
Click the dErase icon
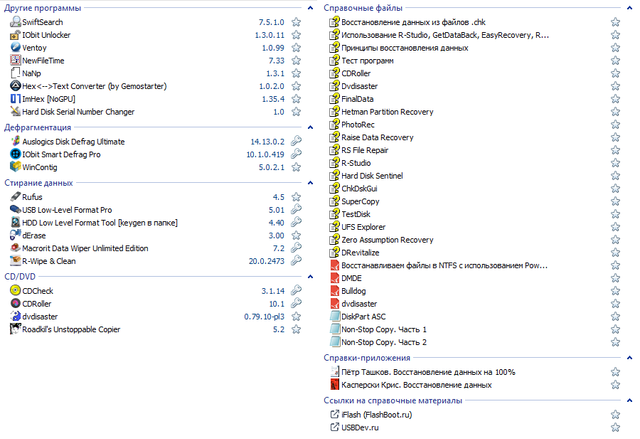point(15,235)
